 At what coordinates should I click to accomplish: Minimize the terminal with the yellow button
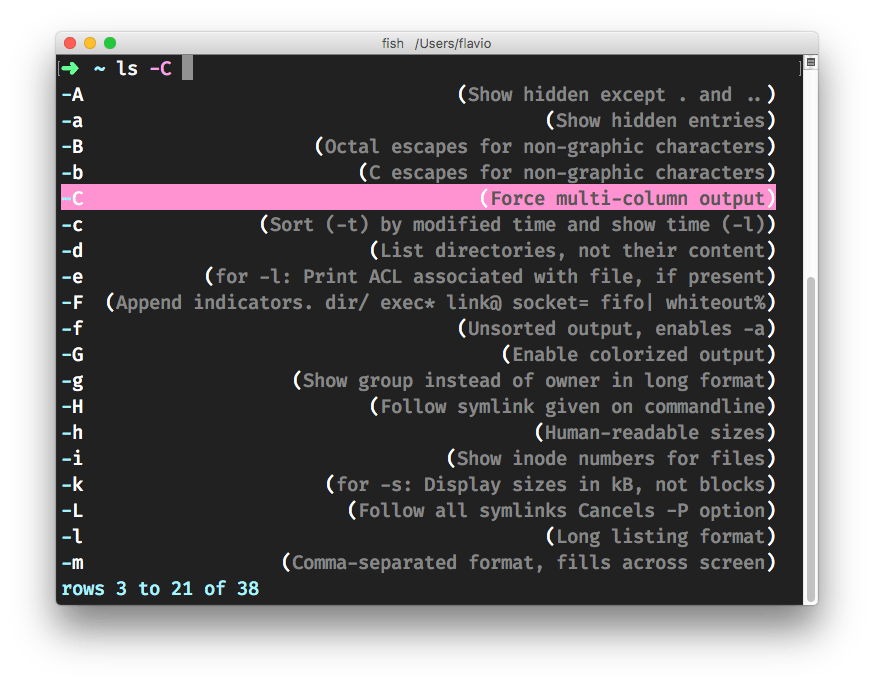click(x=90, y=43)
